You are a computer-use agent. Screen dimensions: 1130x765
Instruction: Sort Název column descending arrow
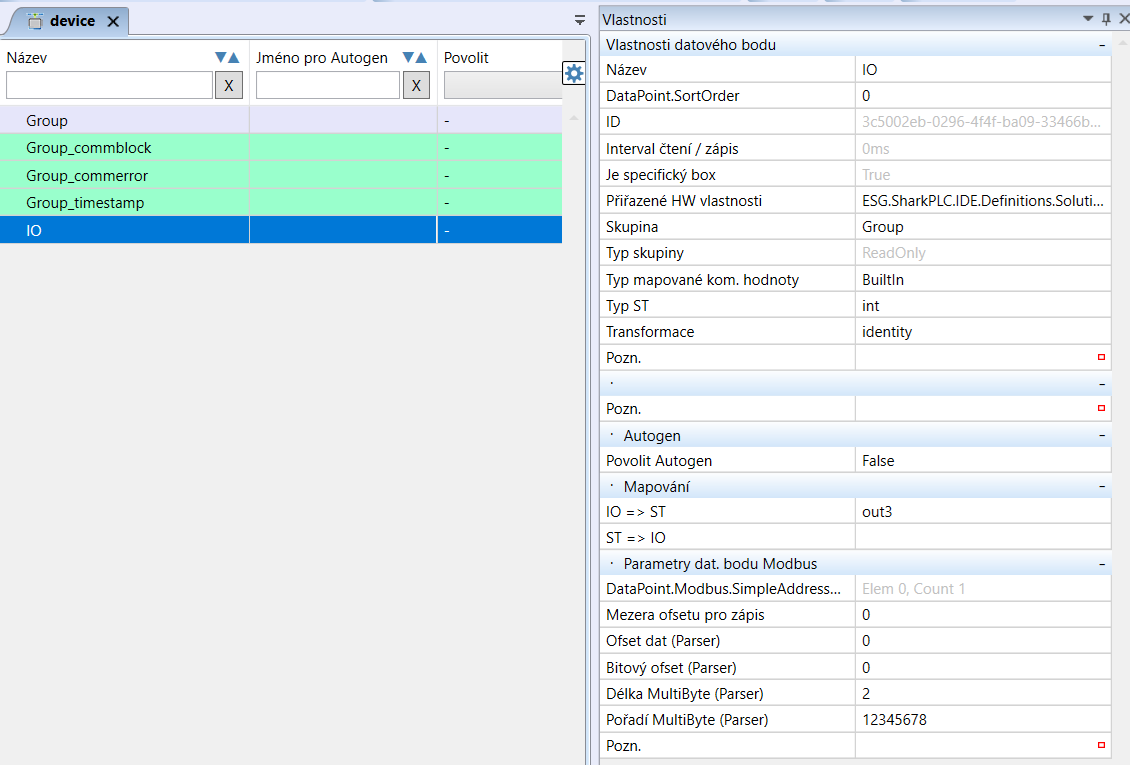pyautogui.click(x=221, y=58)
